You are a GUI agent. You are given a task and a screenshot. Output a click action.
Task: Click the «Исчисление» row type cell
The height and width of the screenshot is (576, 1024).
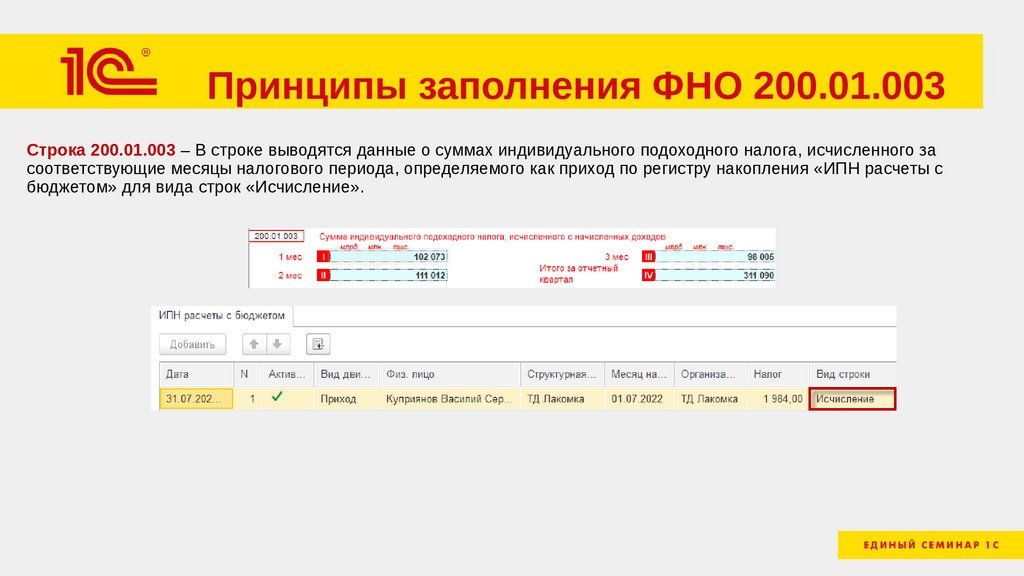tap(852, 398)
